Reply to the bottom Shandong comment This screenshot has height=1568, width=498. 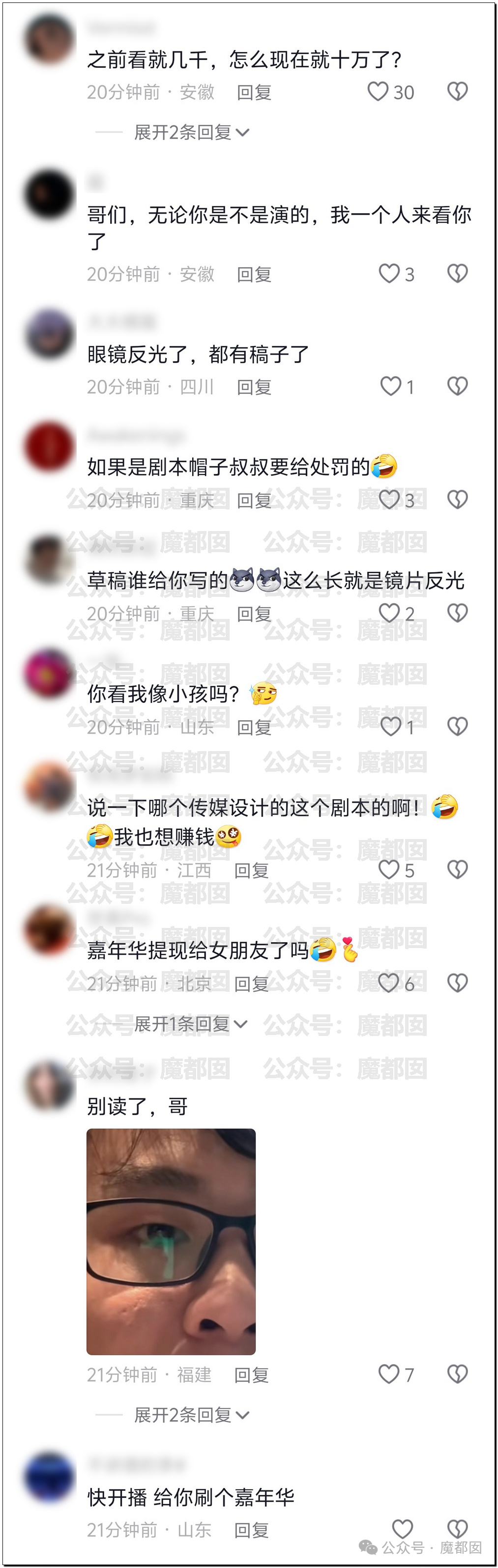(251, 1530)
